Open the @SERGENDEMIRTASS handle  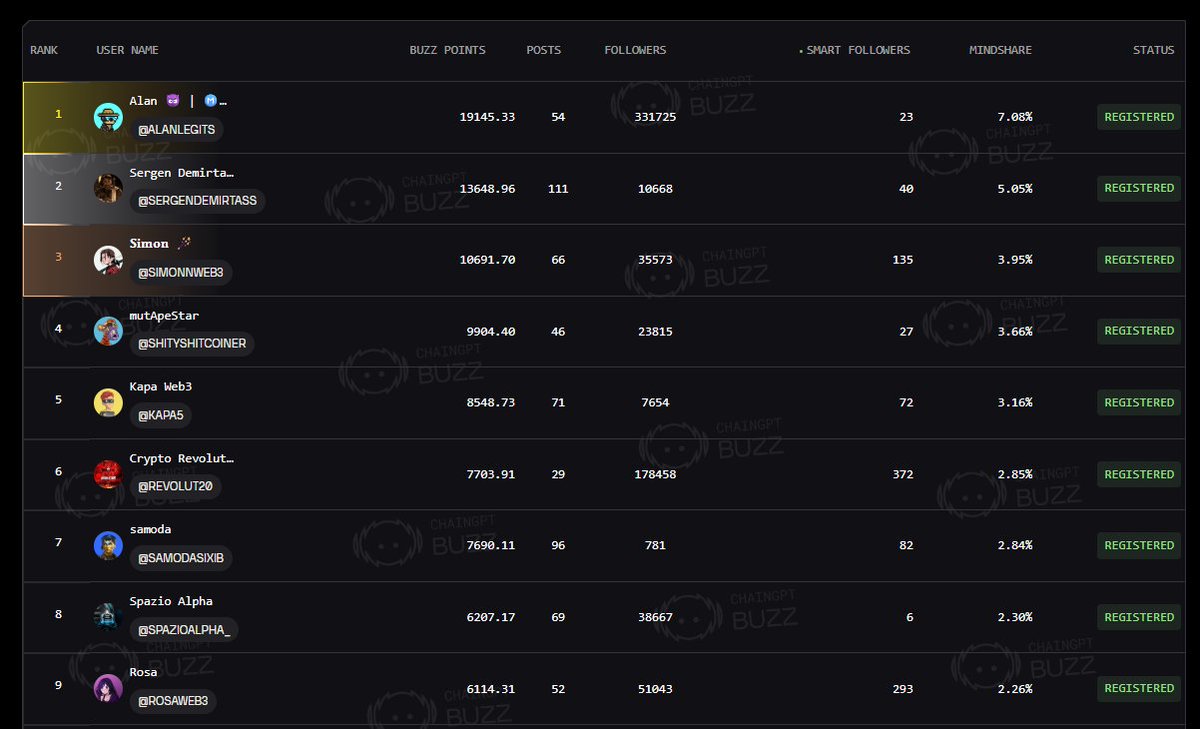[197, 201]
